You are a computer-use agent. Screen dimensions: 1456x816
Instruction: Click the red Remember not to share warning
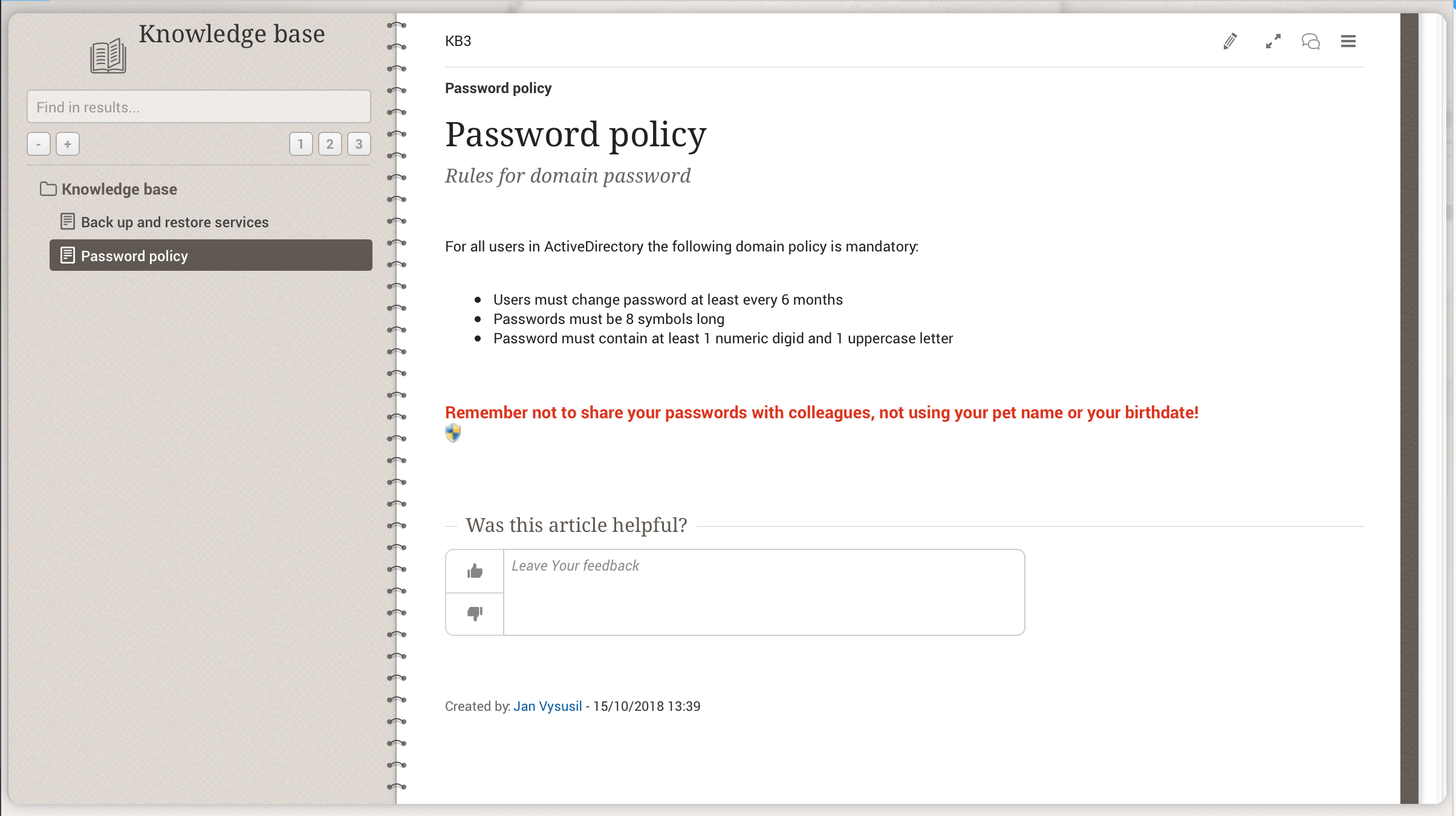click(x=822, y=413)
